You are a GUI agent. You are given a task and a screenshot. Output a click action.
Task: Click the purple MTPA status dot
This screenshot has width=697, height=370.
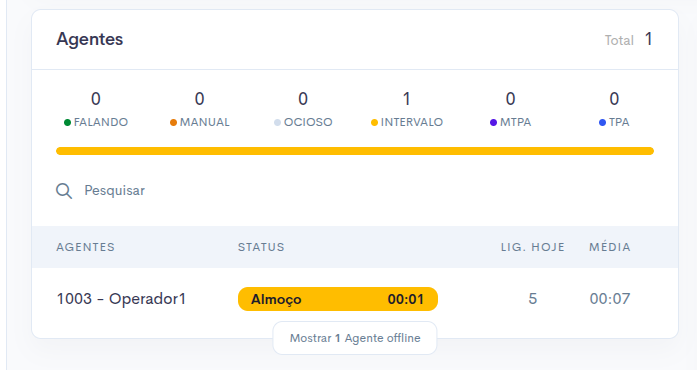(x=493, y=122)
